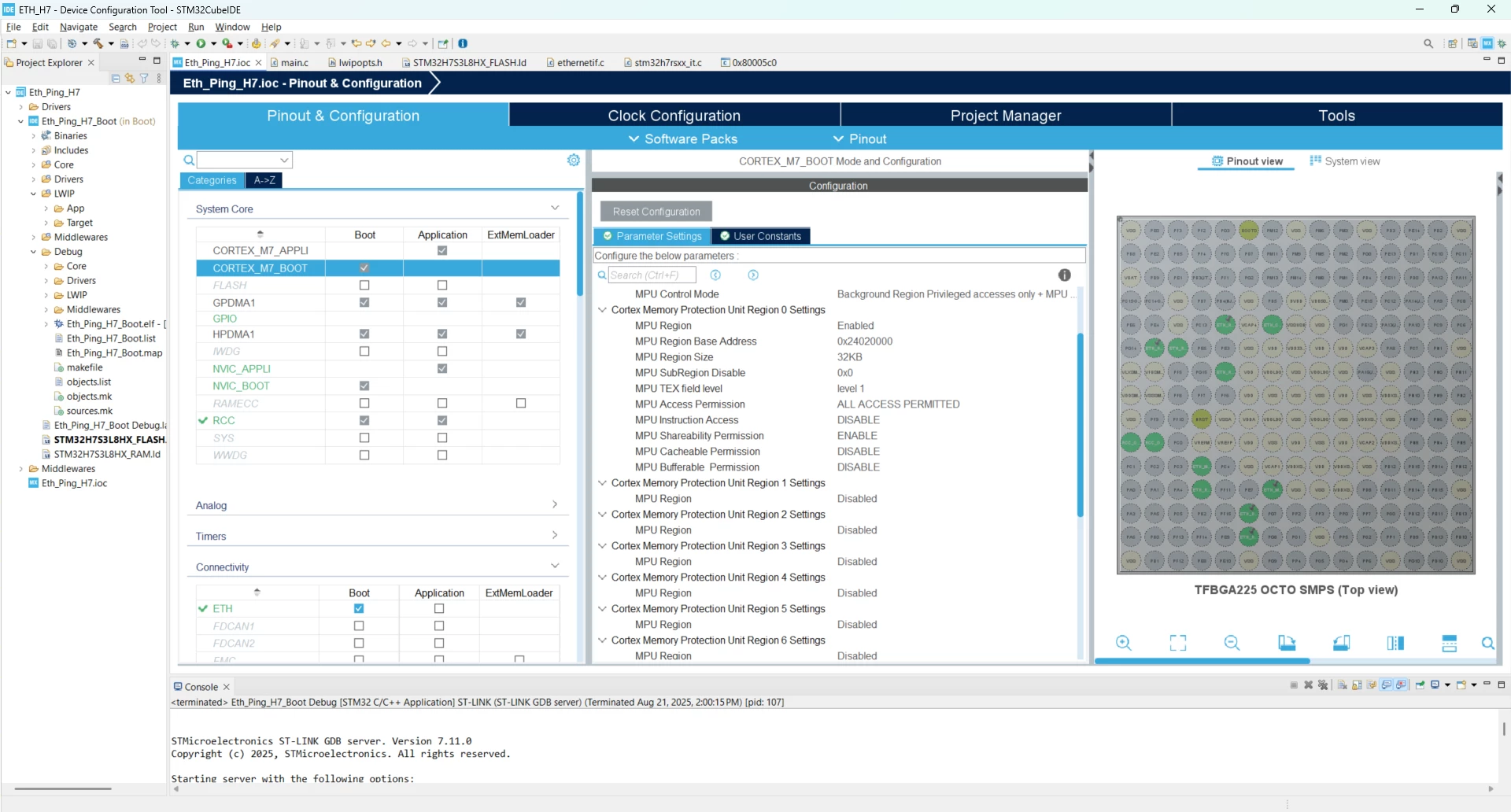The width and height of the screenshot is (1511, 812).
Task: Open main.c editor tab
Action: (x=290, y=63)
